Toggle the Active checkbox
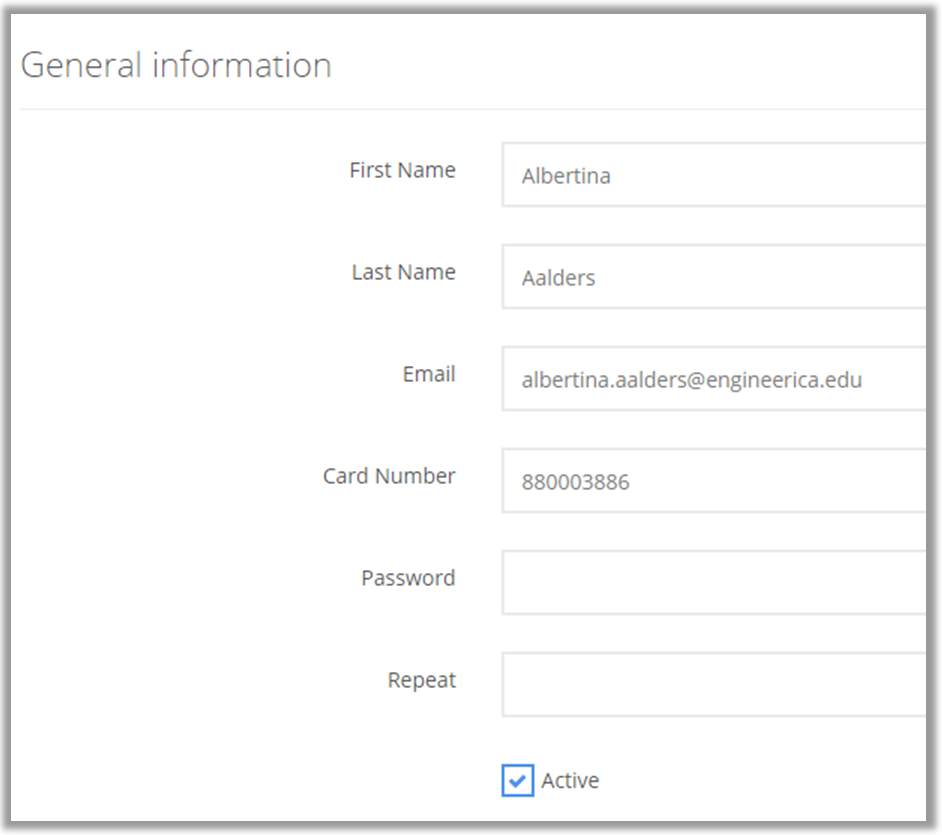 click(x=517, y=780)
